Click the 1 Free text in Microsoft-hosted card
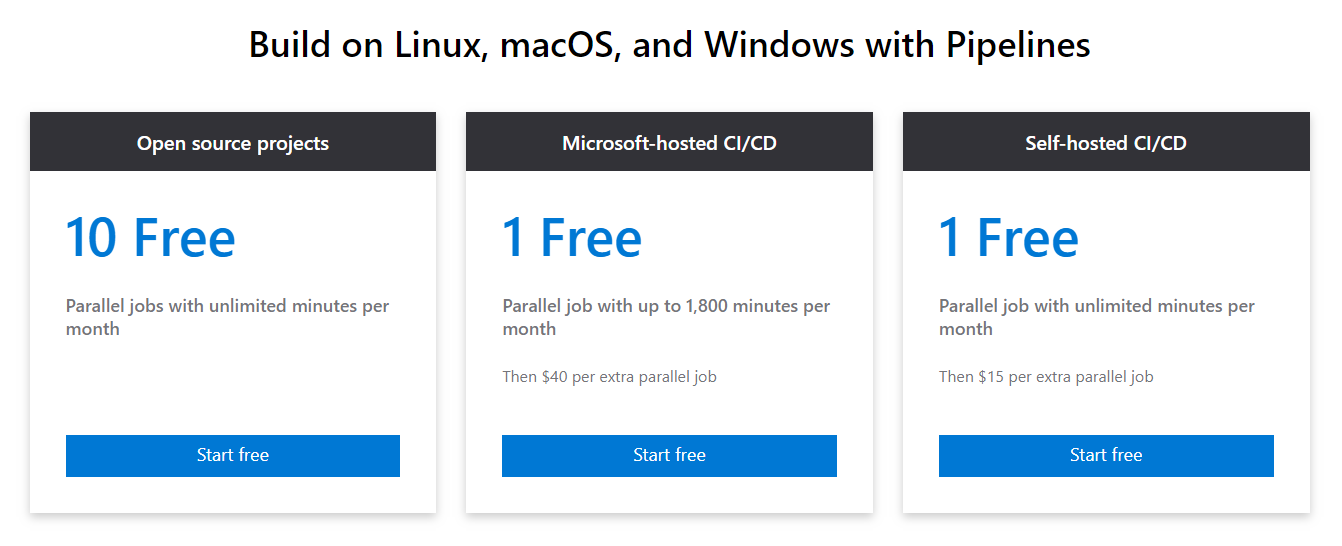Image resolution: width=1342 pixels, height=546 pixels. point(572,238)
